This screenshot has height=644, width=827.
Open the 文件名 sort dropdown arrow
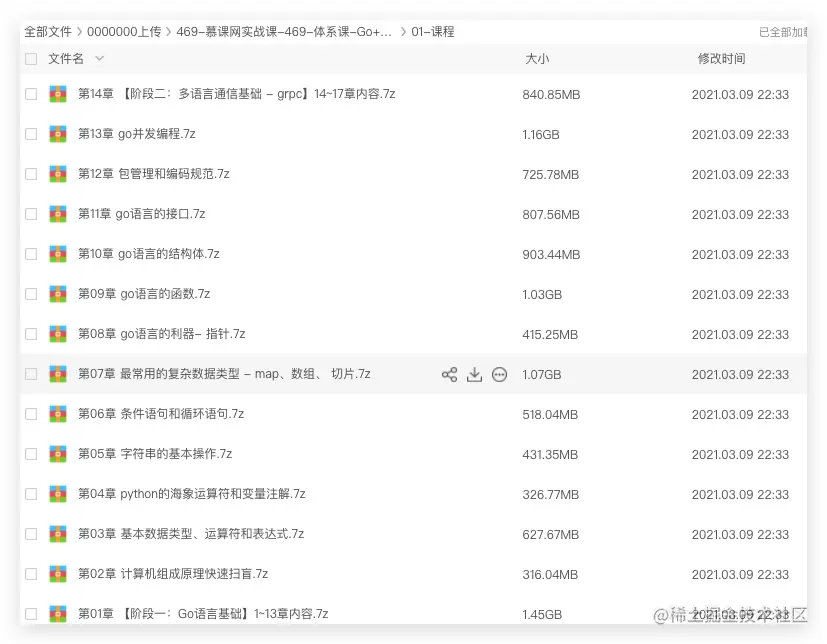click(97, 59)
